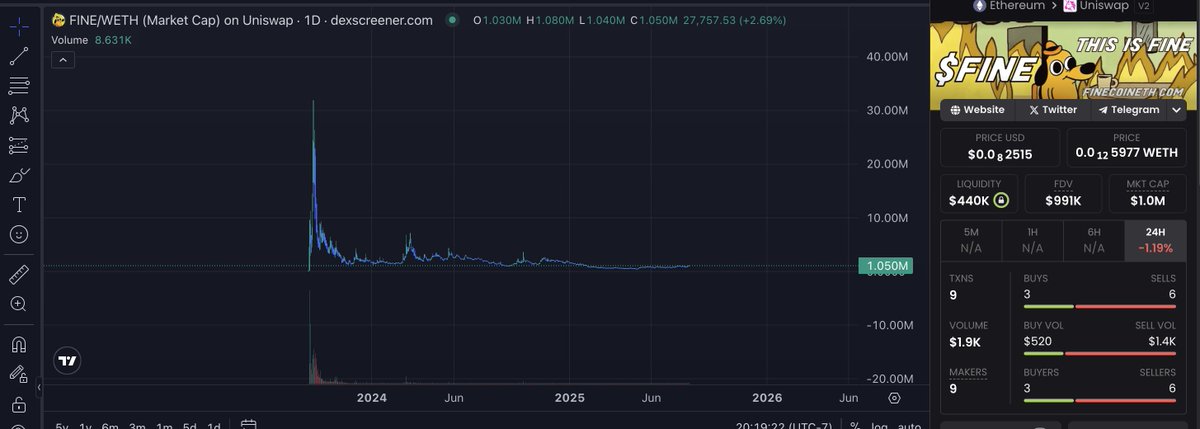The width and height of the screenshot is (1200, 429).
Task: Select the trend line drawing tool
Action: point(19,56)
